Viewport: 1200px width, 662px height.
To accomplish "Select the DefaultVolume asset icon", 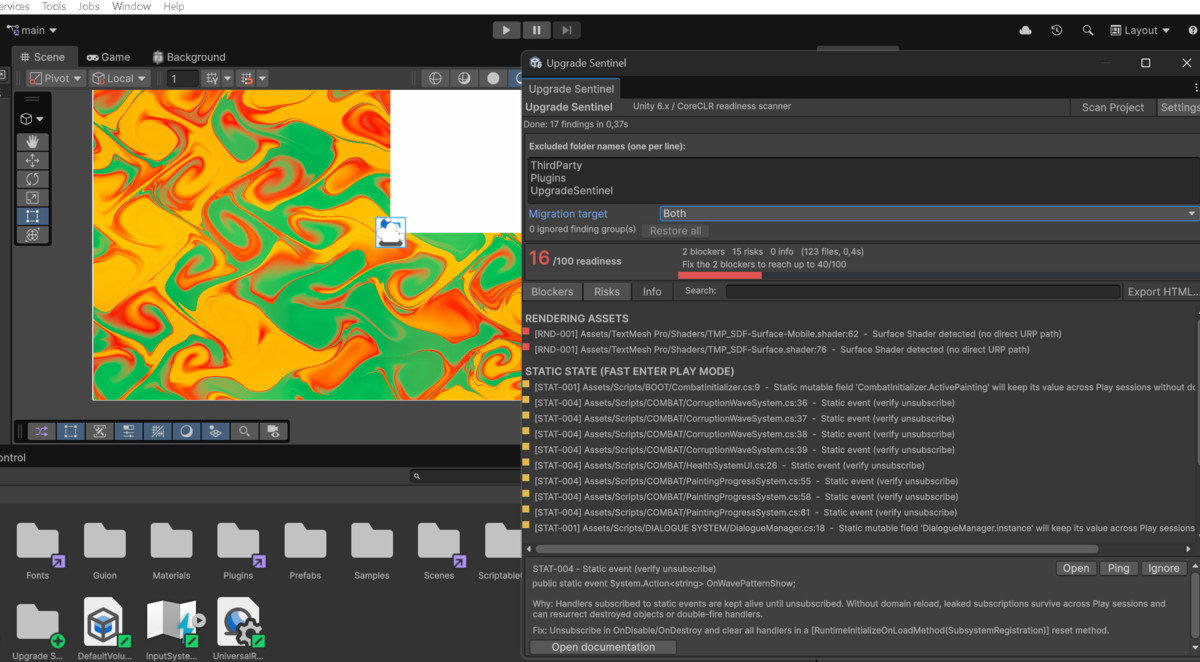I will [104, 623].
